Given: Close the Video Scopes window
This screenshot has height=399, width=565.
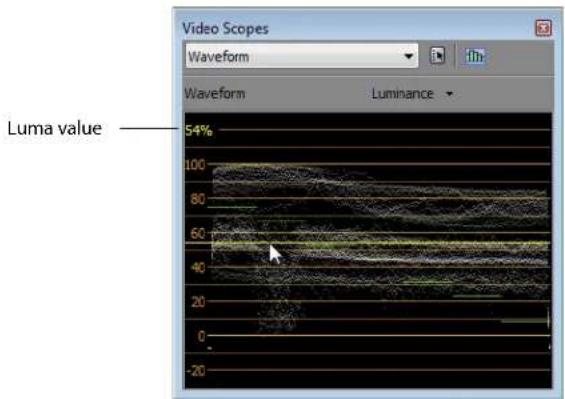Looking at the screenshot, I should (543, 28).
